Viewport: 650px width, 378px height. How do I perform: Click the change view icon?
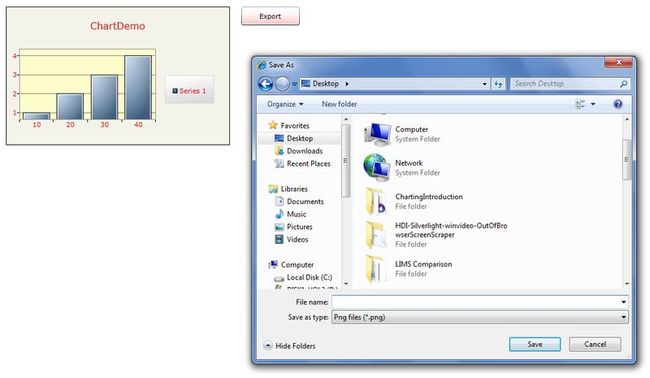580,104
